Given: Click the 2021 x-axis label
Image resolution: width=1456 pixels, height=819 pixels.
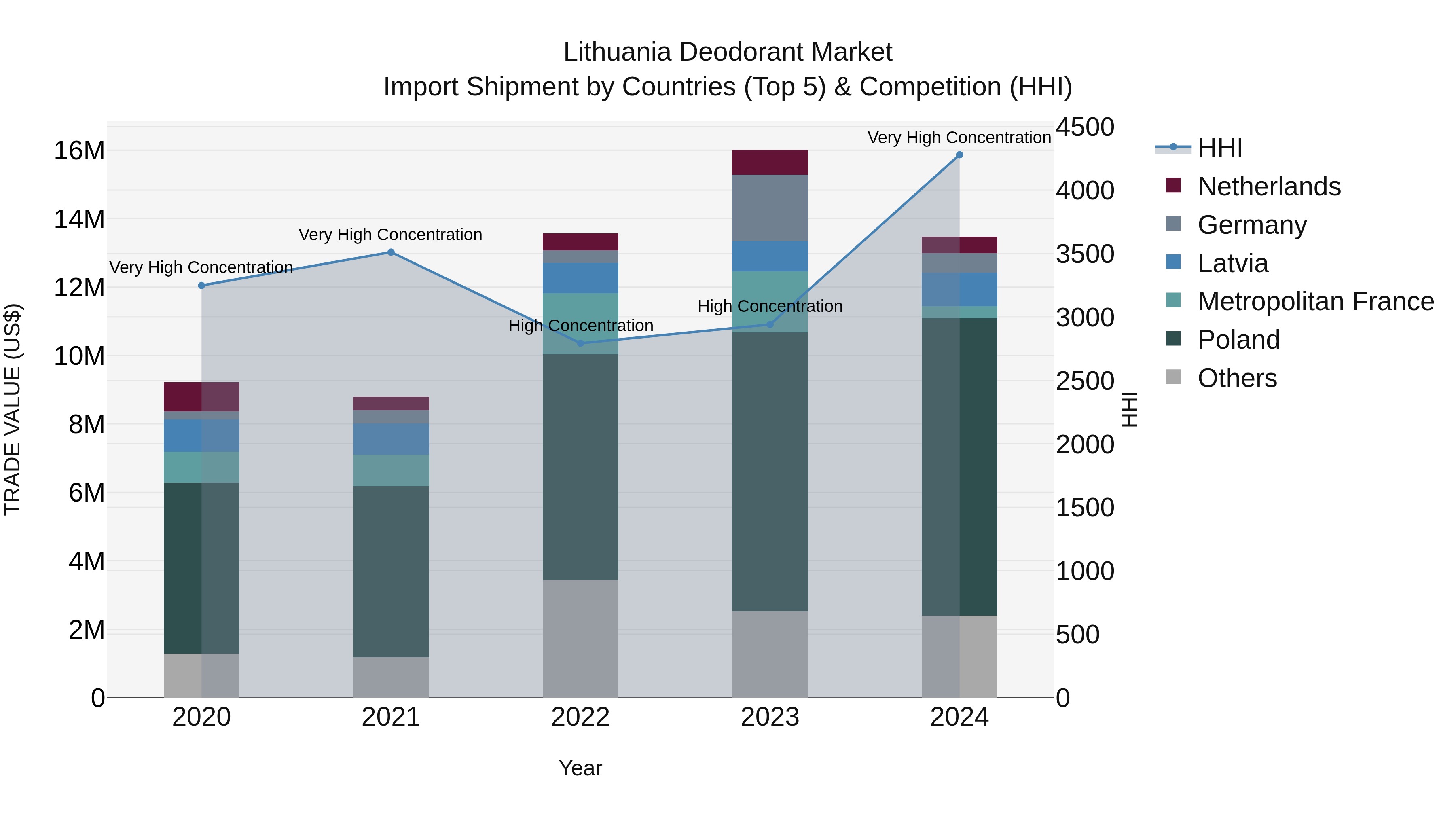Looking at the screenshot, I should (391, 717).
